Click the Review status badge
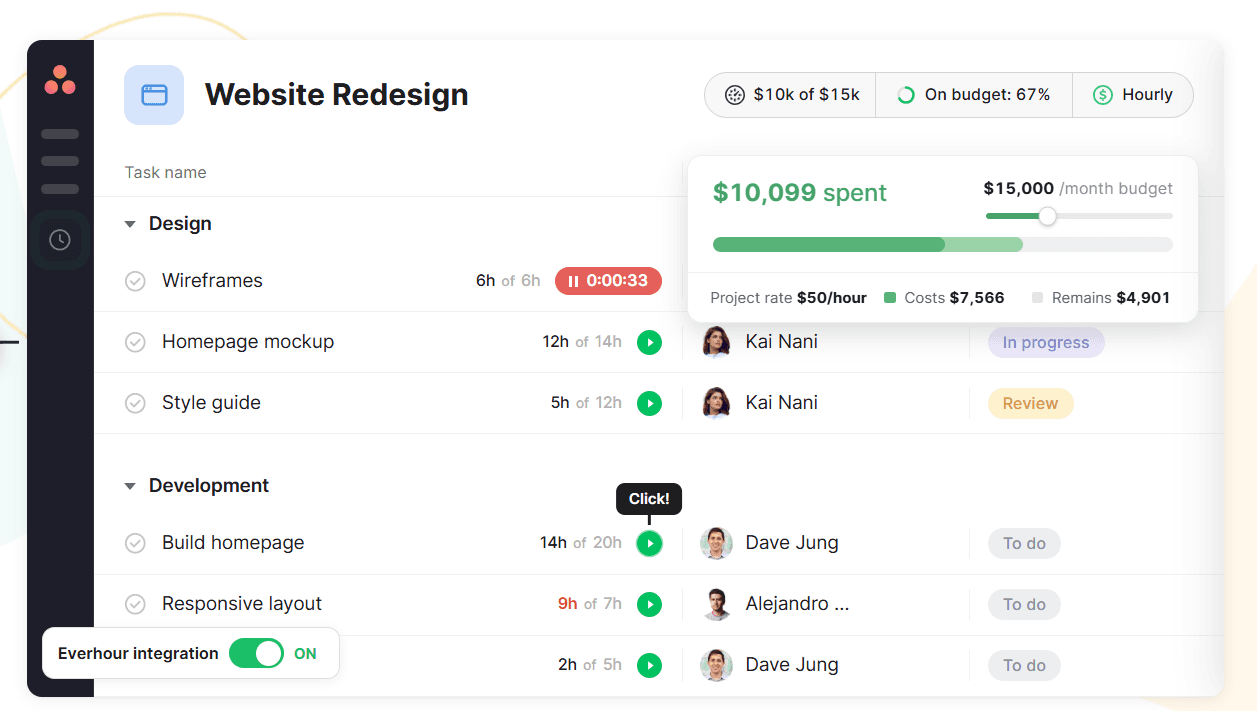This screenshot has width=1257, height=711. click(x=1030, y=403)
